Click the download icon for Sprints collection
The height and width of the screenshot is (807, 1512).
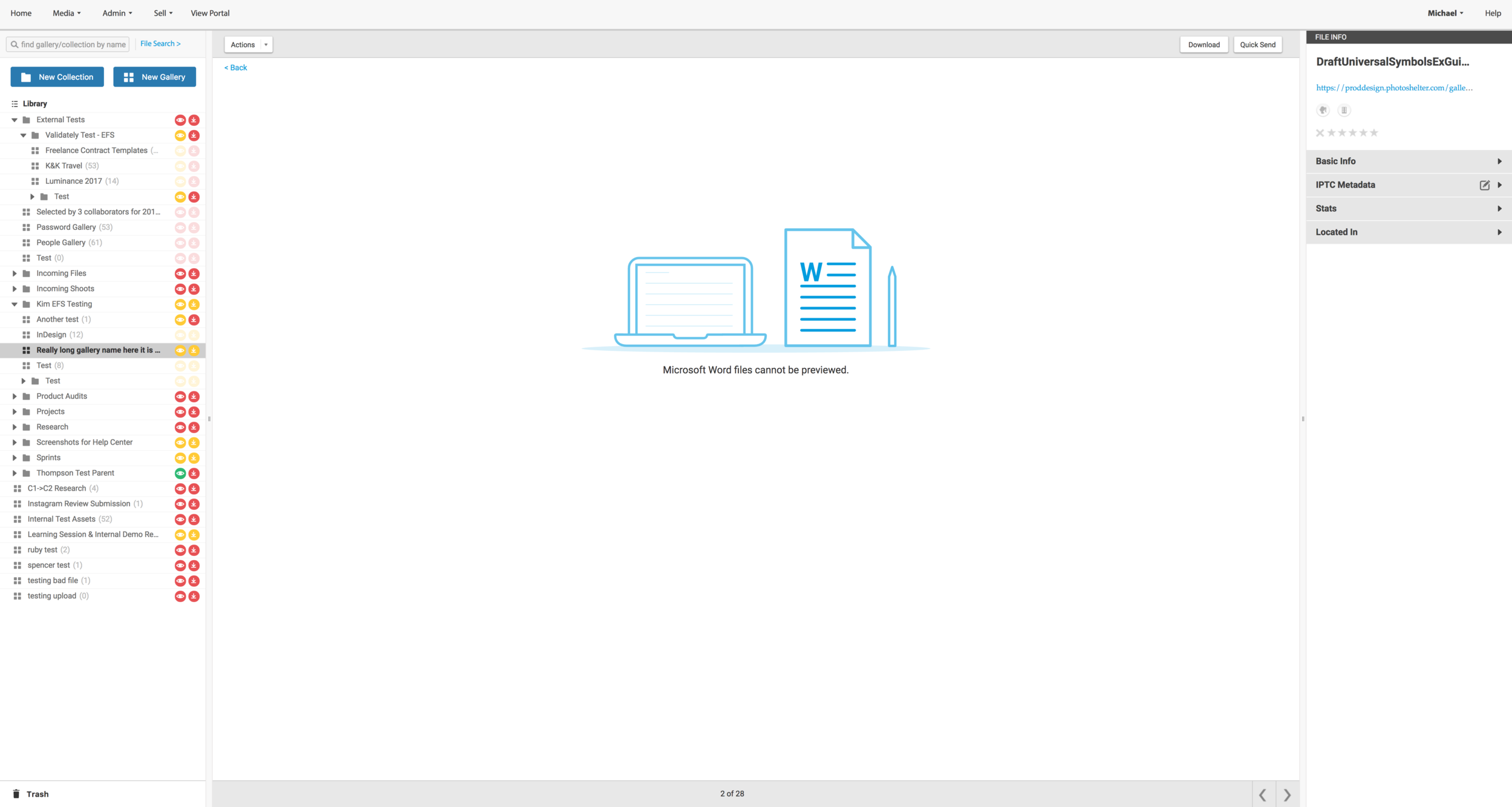coord(194,458)
